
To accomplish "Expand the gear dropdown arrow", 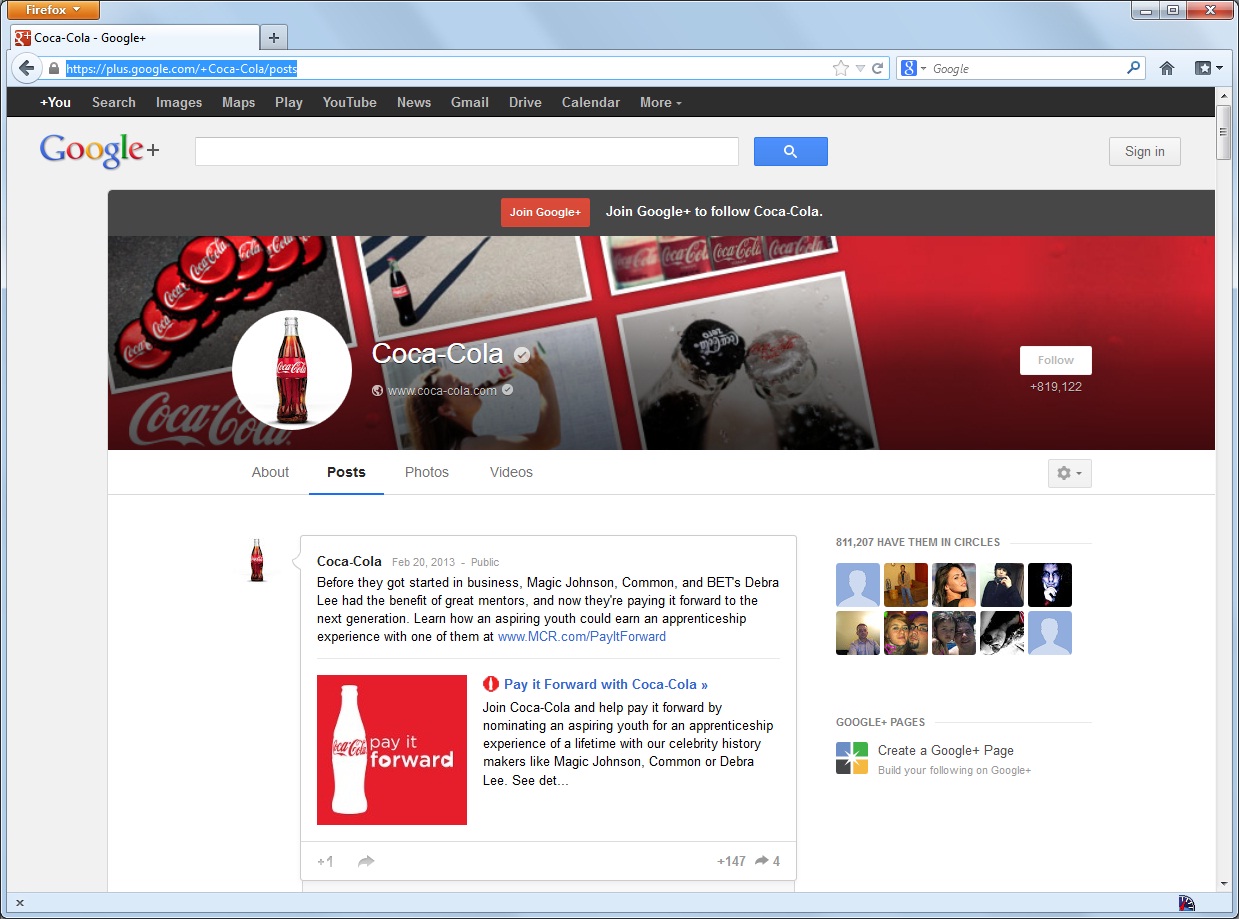I will pyautogui.click(x=1078, y=473).
